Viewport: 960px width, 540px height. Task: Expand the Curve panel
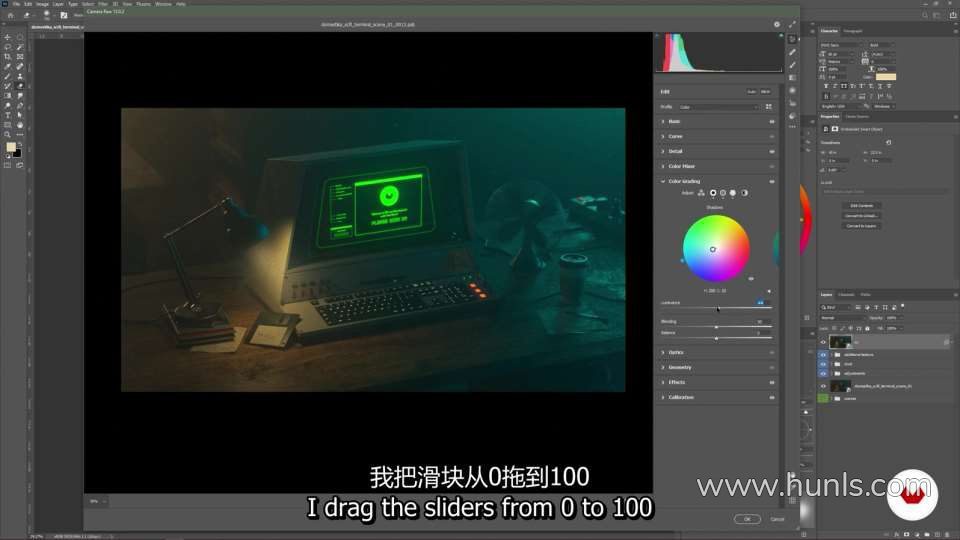tap(663, 137)
